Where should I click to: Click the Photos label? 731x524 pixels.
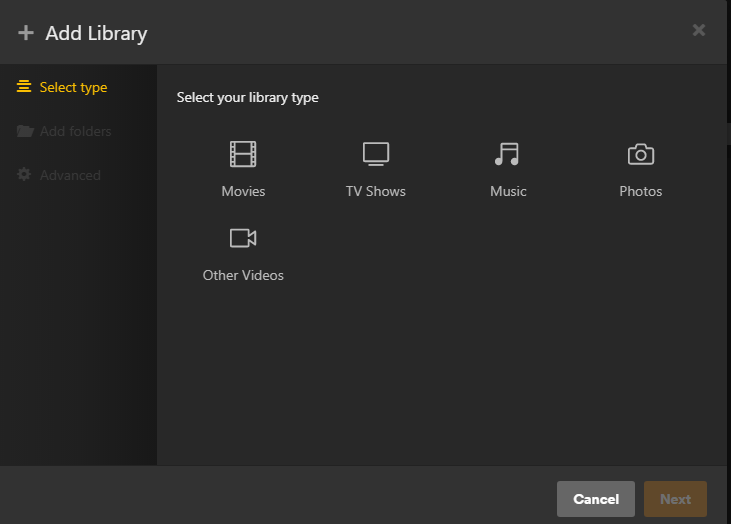click(x=641, y=191)
